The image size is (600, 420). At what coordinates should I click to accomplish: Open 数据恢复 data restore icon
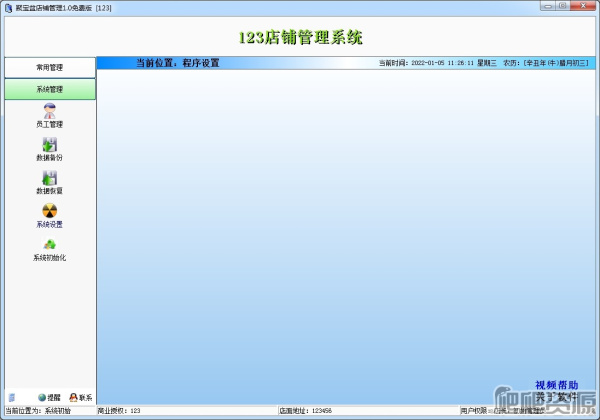[x=49, y=182]
